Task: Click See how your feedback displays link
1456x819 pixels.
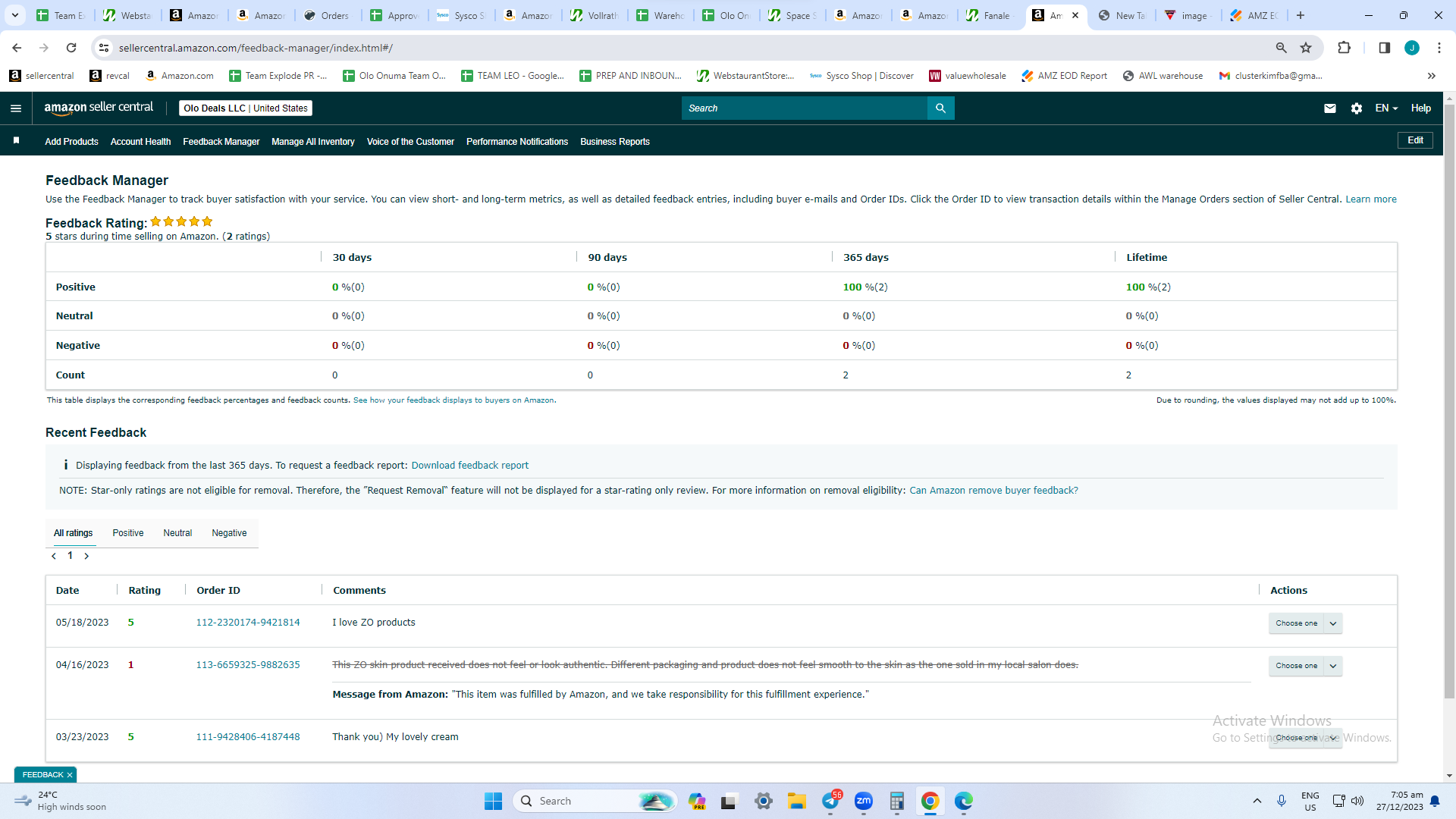Action: click(x=453, y=400)
